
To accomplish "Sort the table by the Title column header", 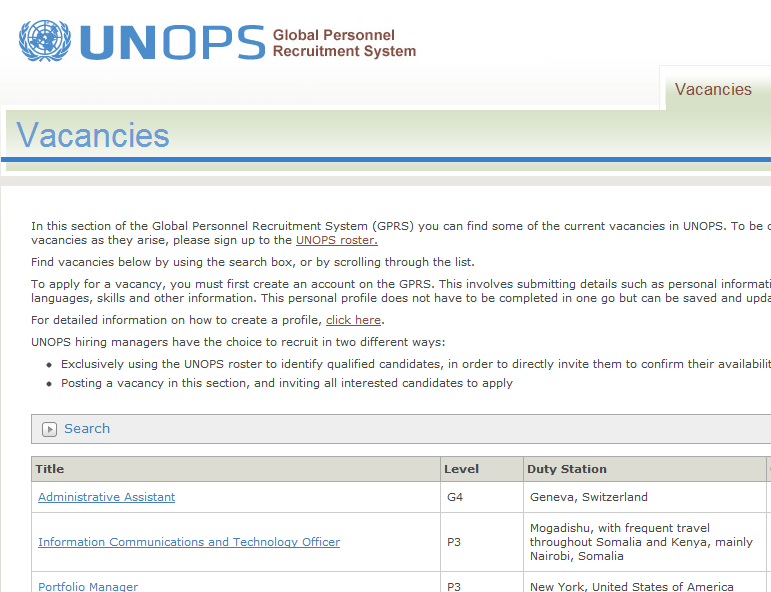I will (x=50, y=469).
